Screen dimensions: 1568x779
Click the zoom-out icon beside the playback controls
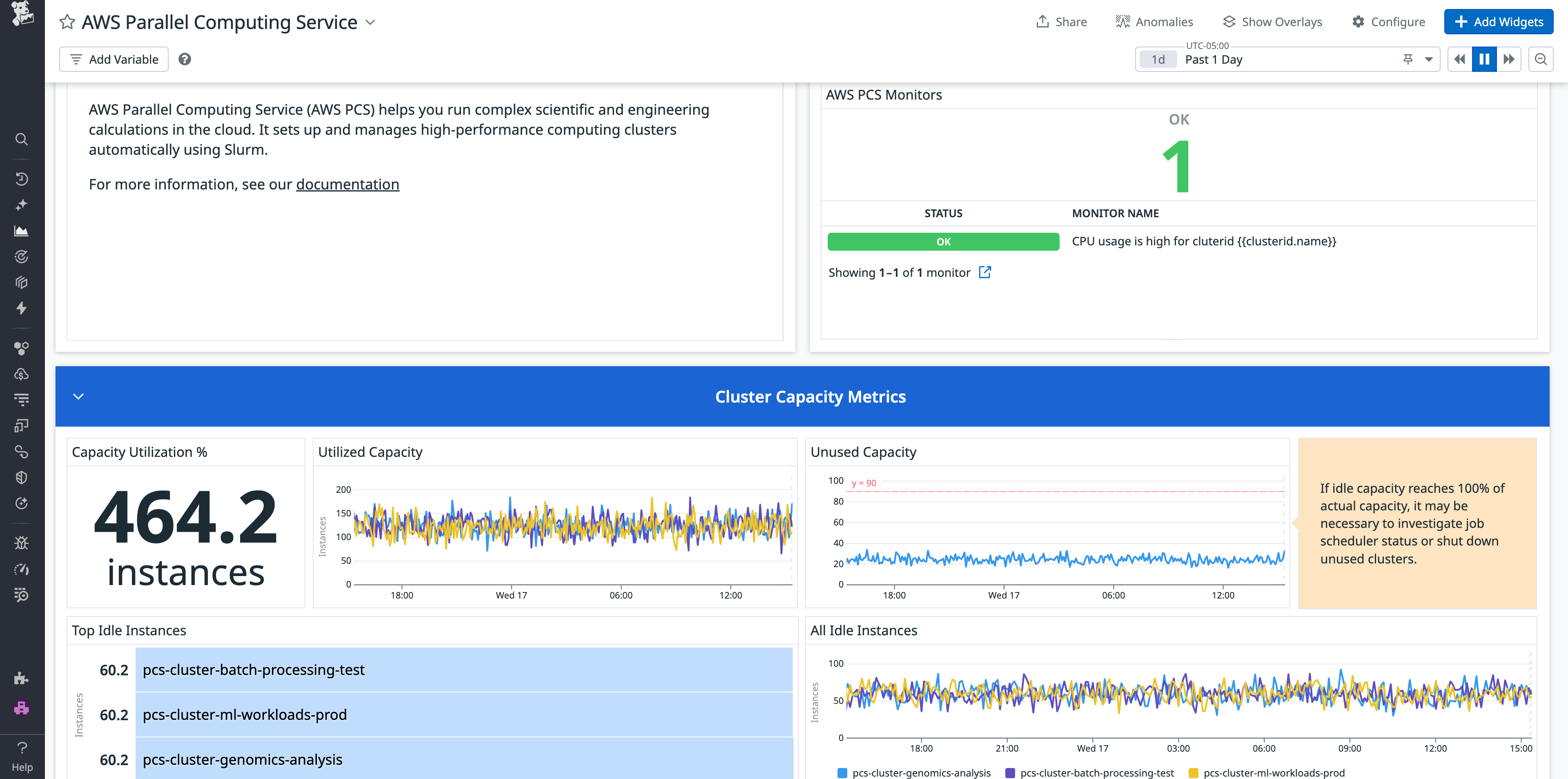click(1541, 59)
